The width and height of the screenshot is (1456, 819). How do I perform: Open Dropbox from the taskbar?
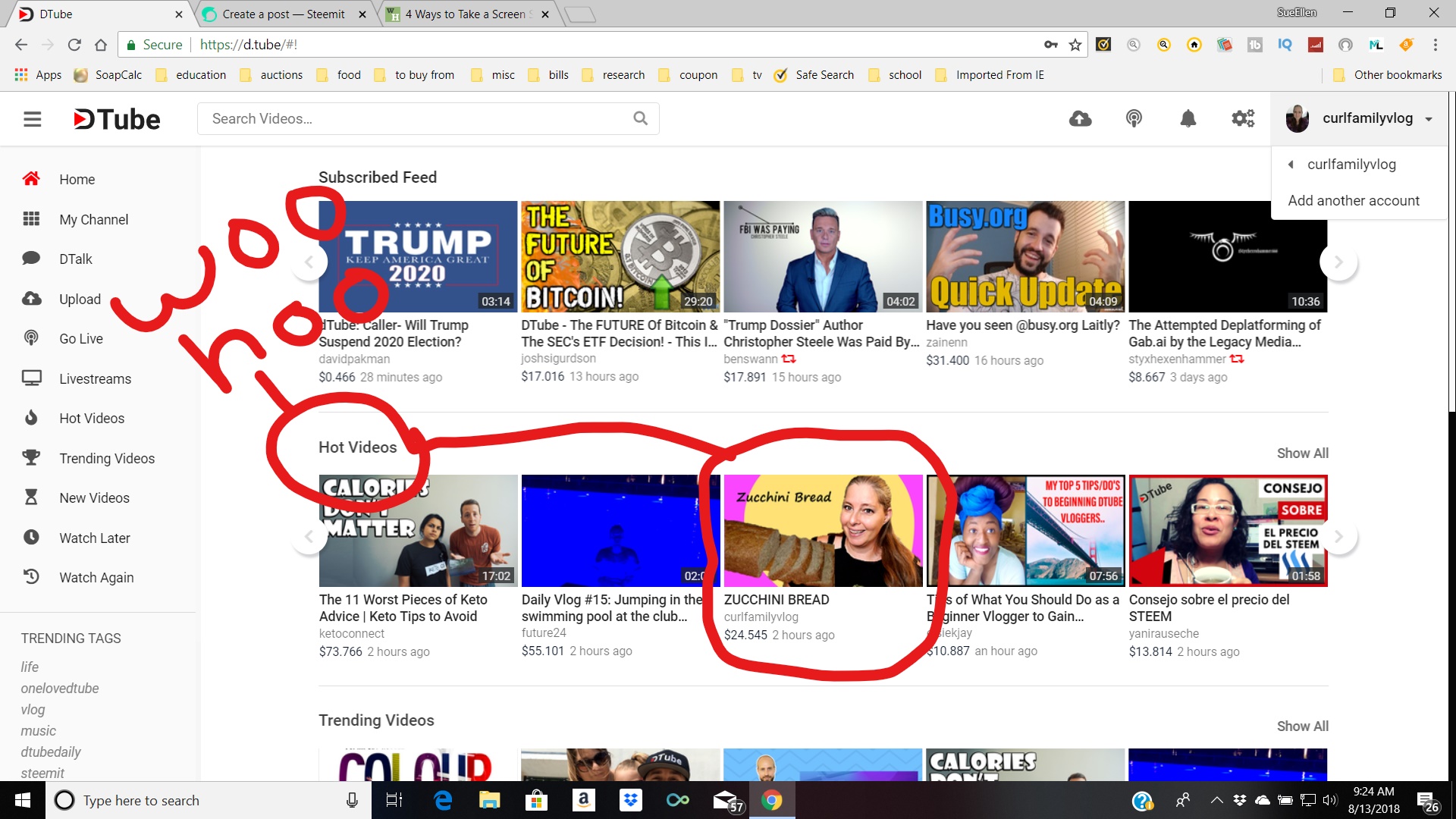(x=630, y=800)
